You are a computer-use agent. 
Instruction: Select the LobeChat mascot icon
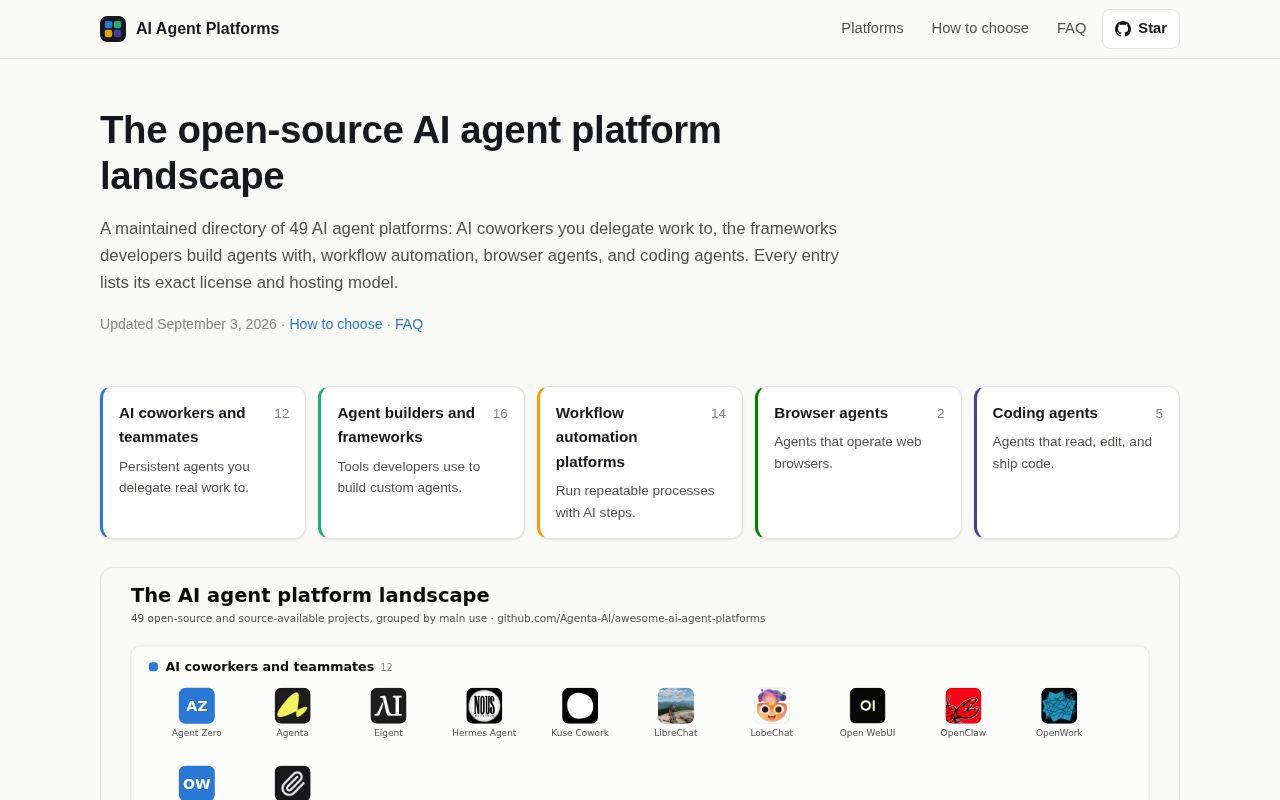pos(772,706)
